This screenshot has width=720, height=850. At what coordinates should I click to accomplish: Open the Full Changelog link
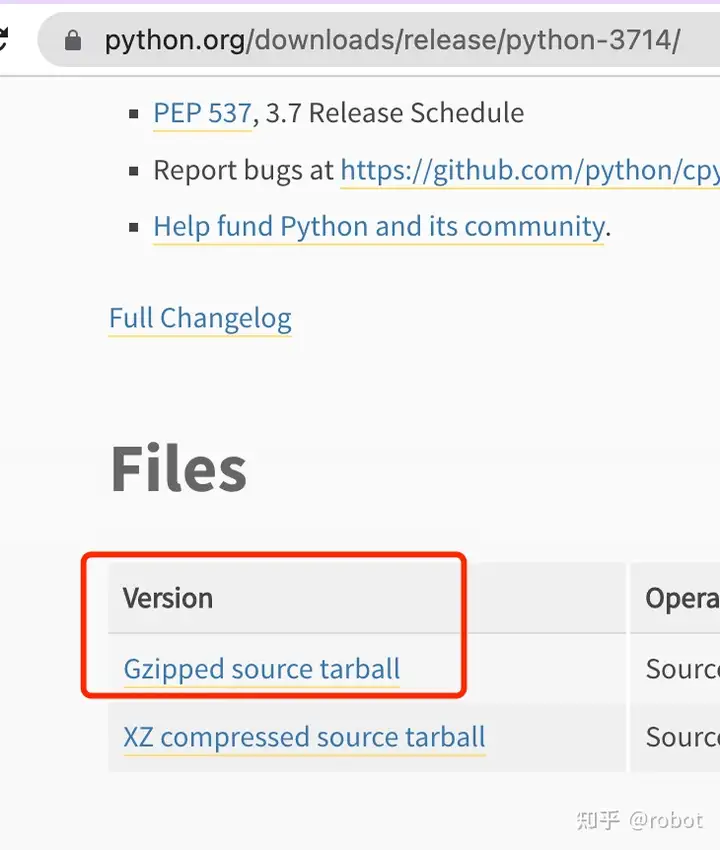[x=200, y=319]
